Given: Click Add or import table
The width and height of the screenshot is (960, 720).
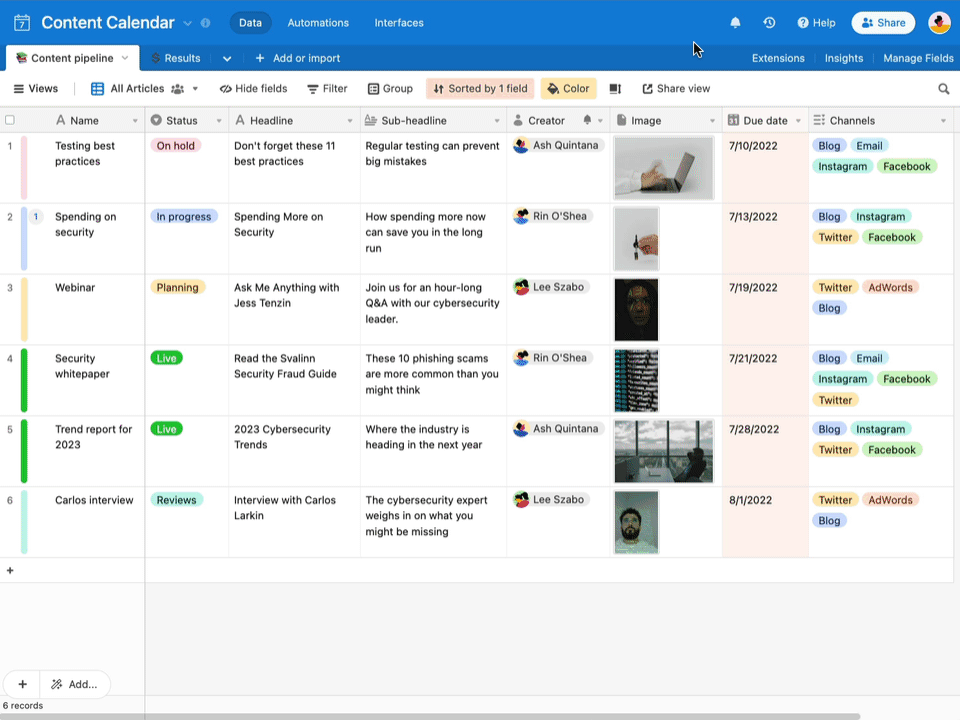Looking at the screenshot, I should click(298, 58).
